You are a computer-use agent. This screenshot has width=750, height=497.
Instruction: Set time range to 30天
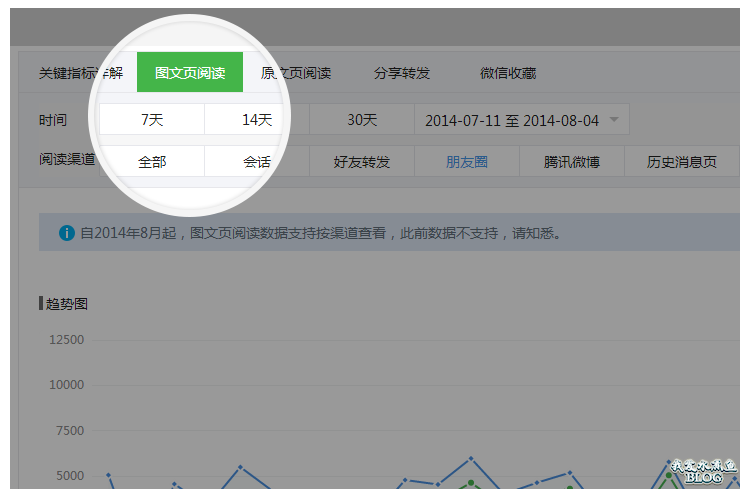362,120
